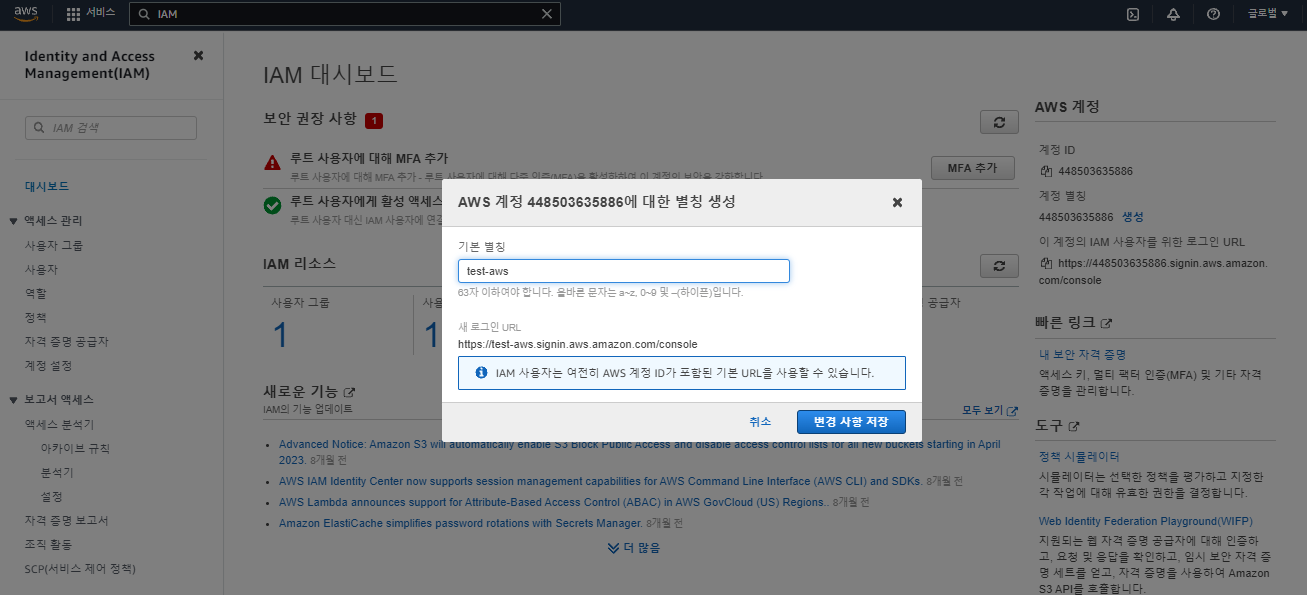Viewport: 1307px width, 595px height.
Task: Open the AWS home logo
Action: tap(26, 14)
